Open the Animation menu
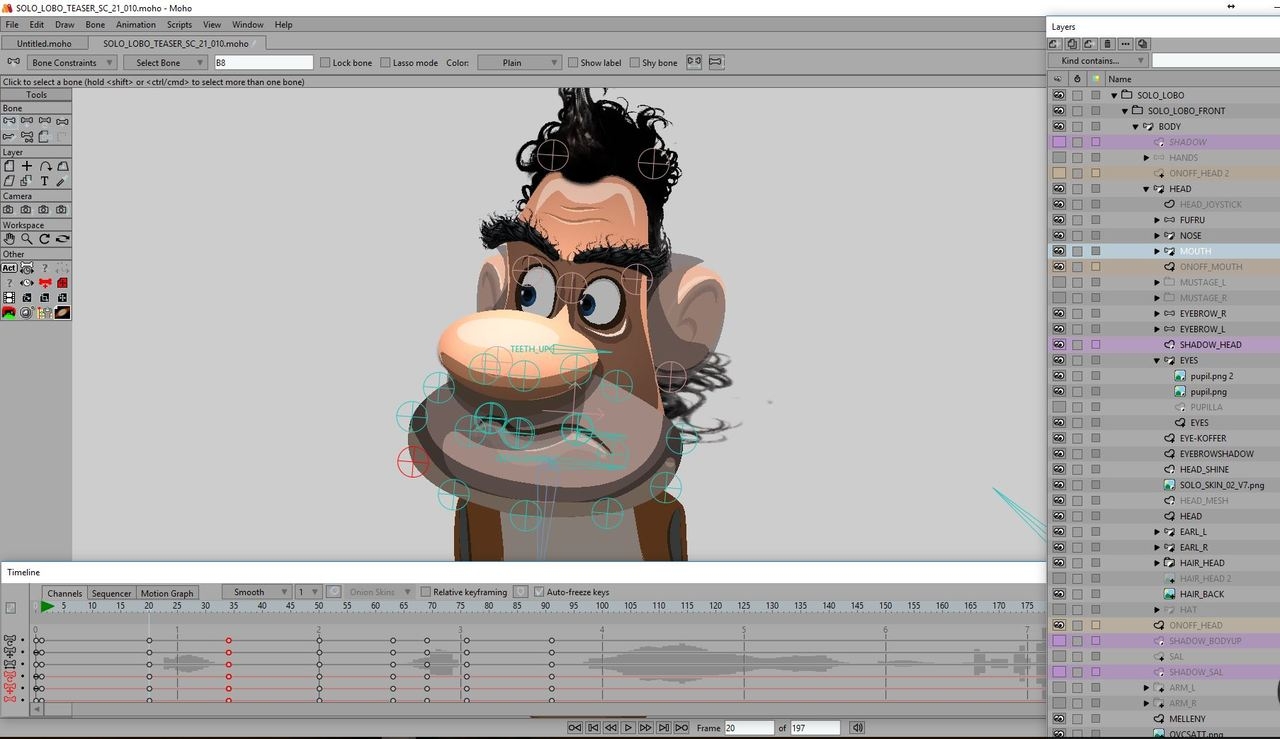Image resolution: width=1280 pixels, height=739 pixels. point(135,24)
